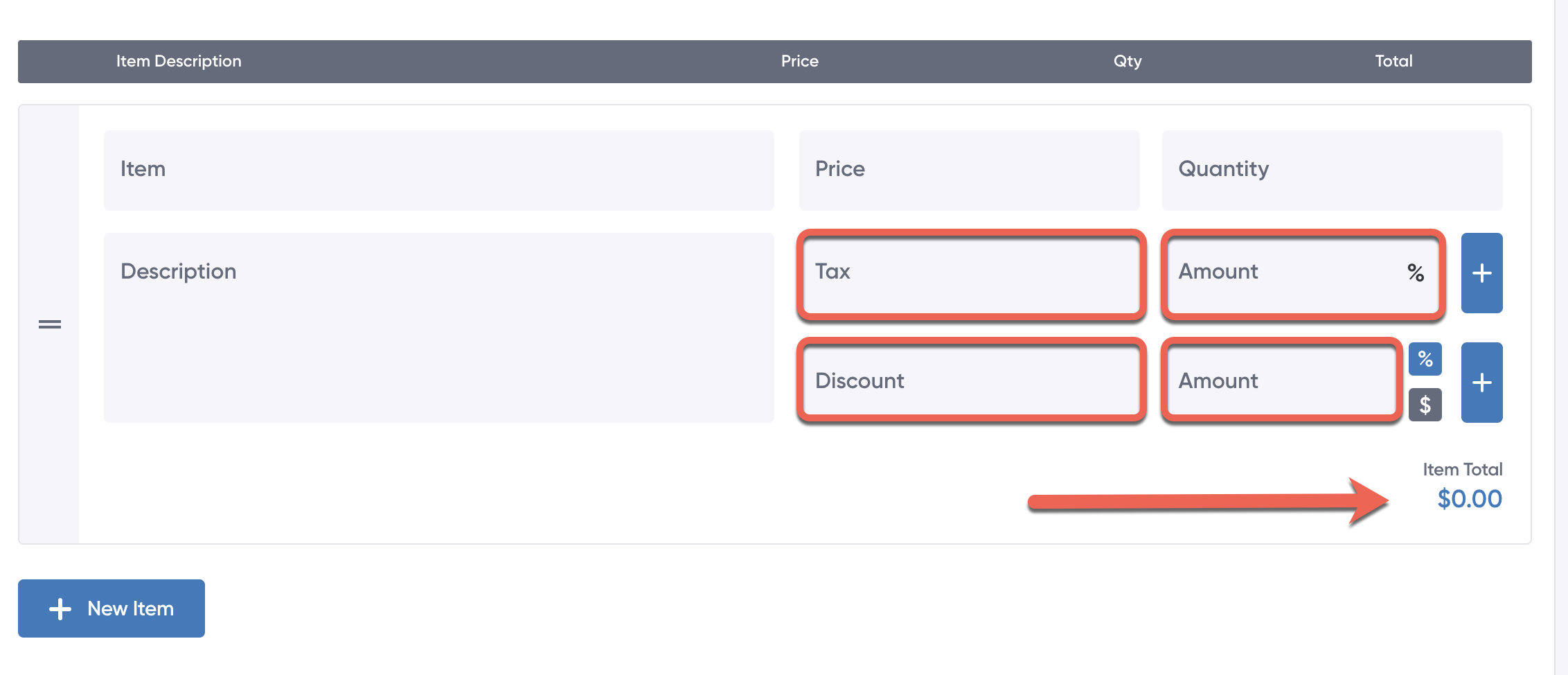Expand the Item selection field
Image resolution: width=1568 pixels, height=675 pixels.
coord(438,169)
